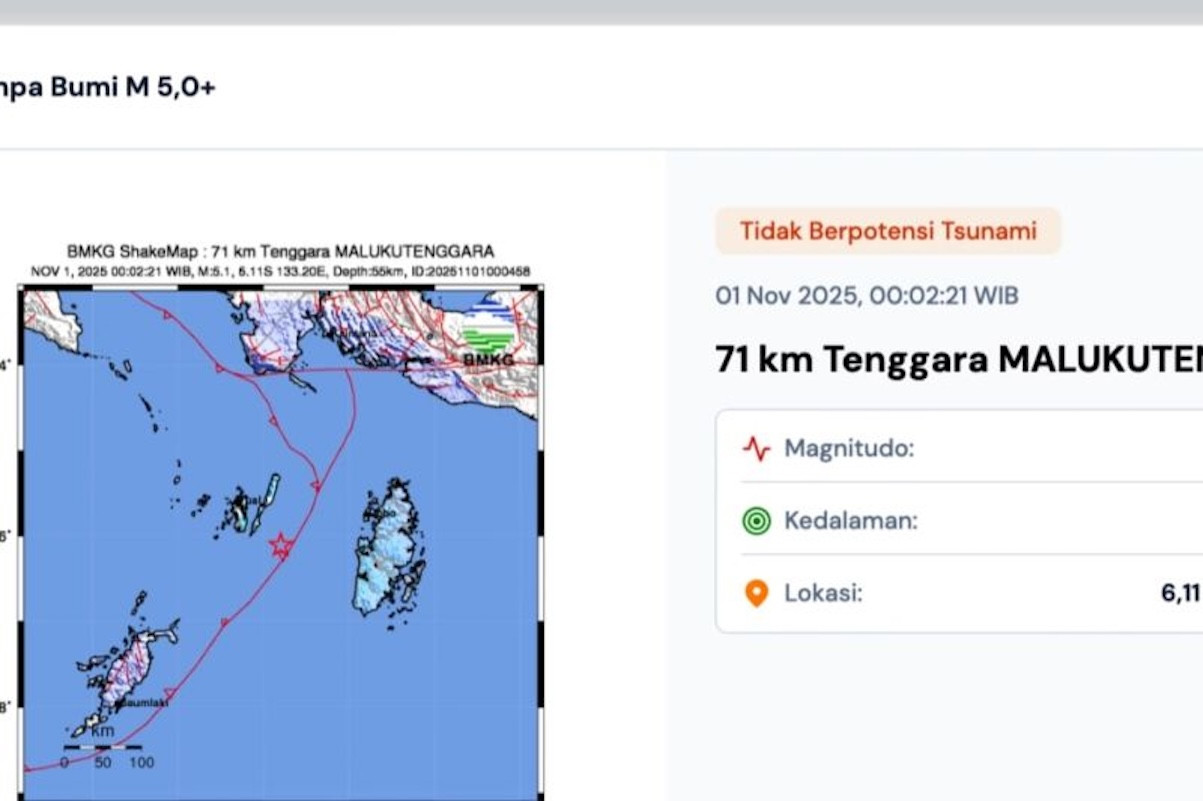Select the red epicenter star on the map

point(281,546)
